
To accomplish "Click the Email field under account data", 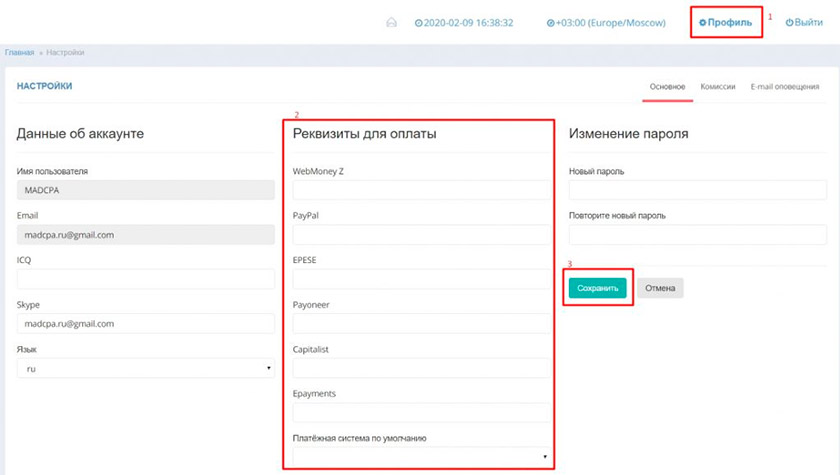I will 146,235.
